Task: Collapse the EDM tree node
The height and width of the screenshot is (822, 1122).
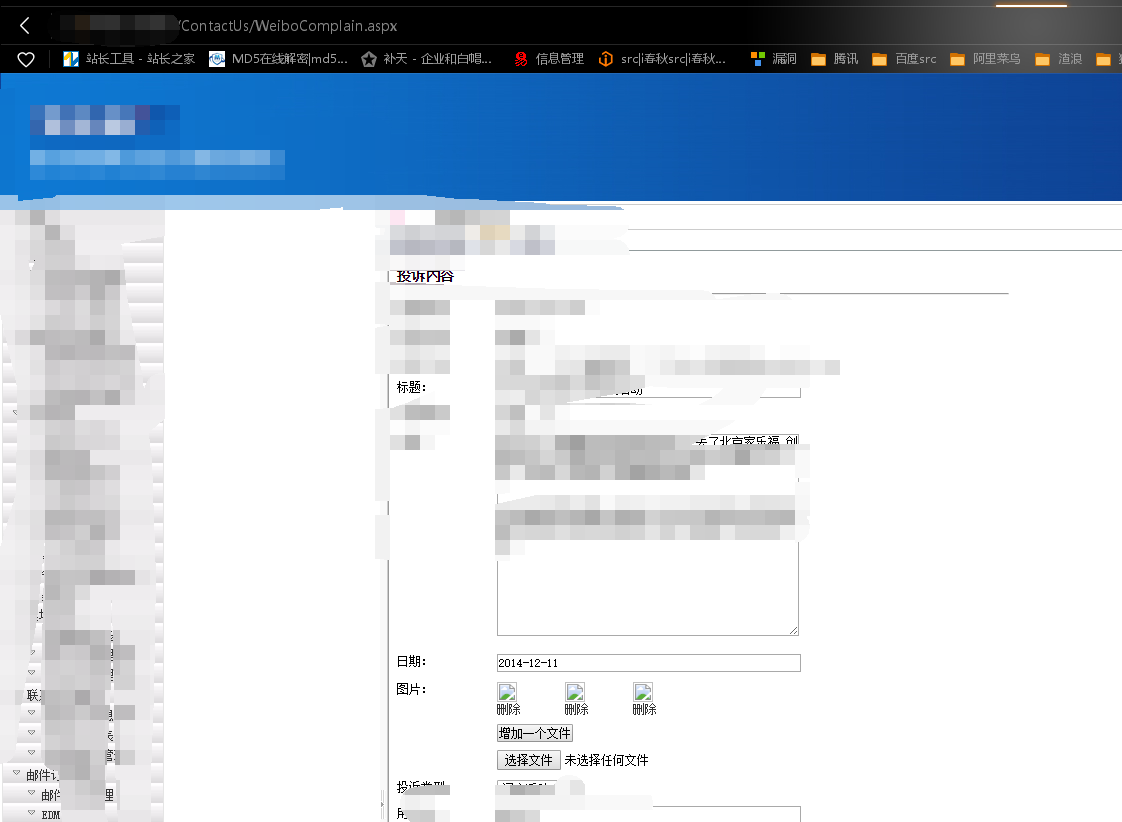Action: (x=31, y=814)
